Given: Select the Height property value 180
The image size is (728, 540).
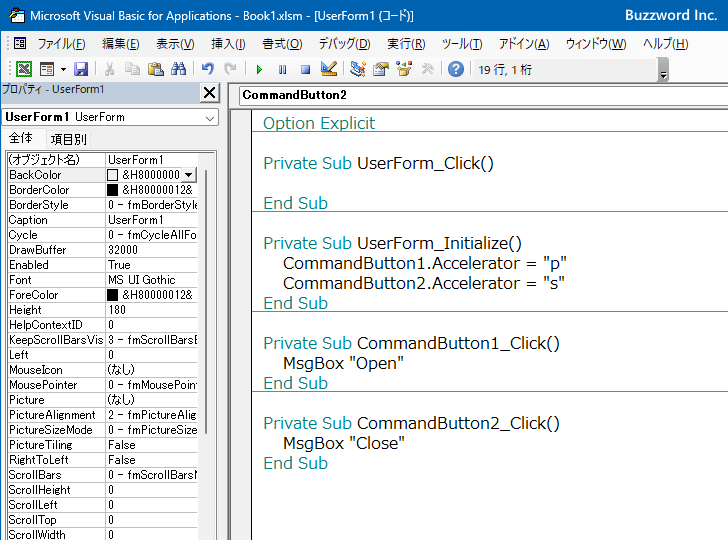Looking at the screenshot, I should [x=151, y=310].
